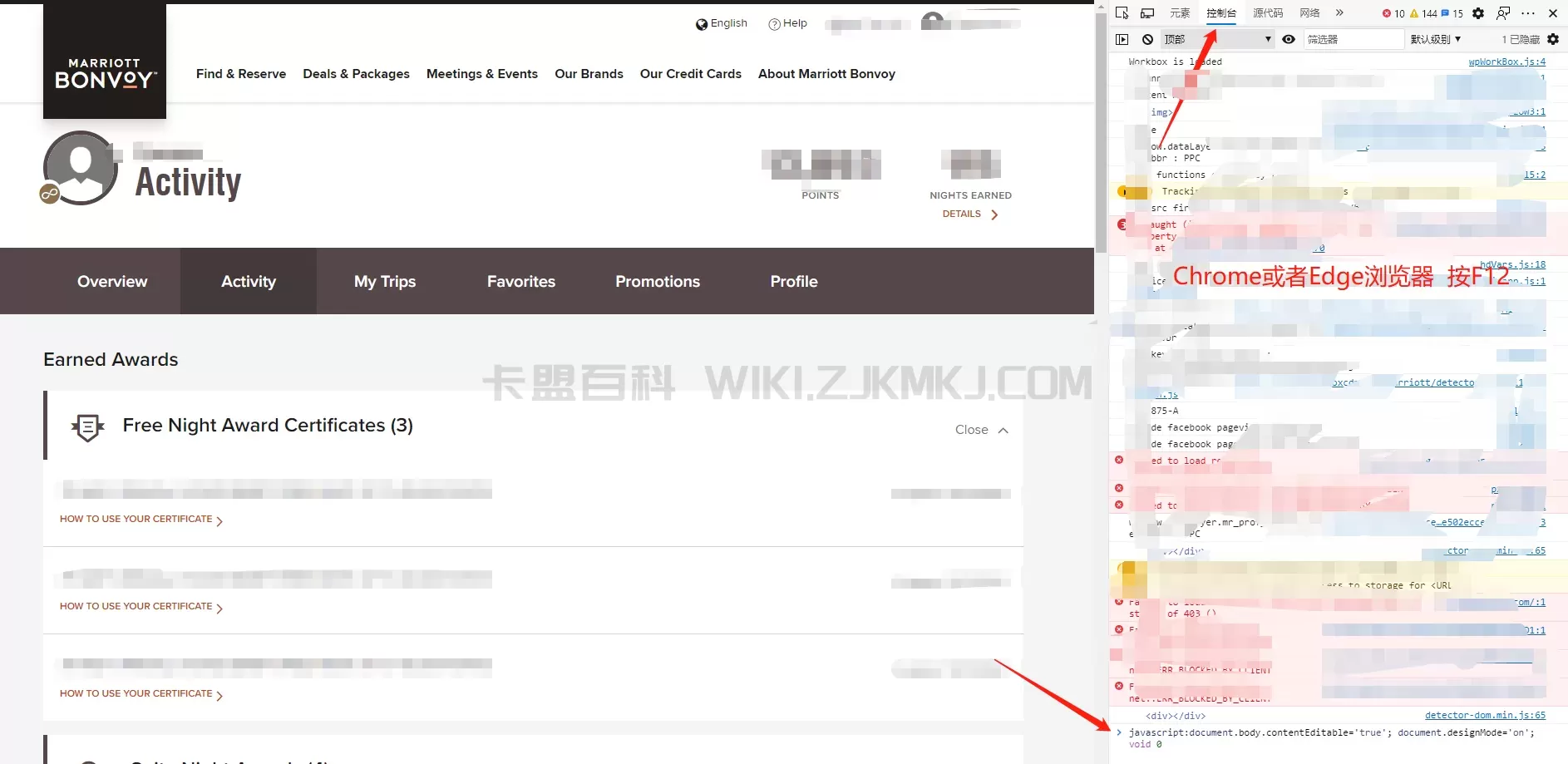Click the clear console icon
Image resolution: width=1568 pixels, height=764 pixels.
(x=1147, y=39)
